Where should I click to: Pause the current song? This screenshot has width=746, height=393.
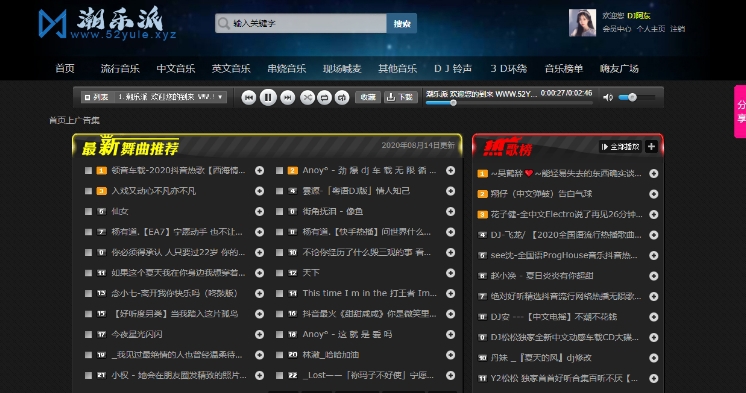pyautogui.click(x=268, y=98)
